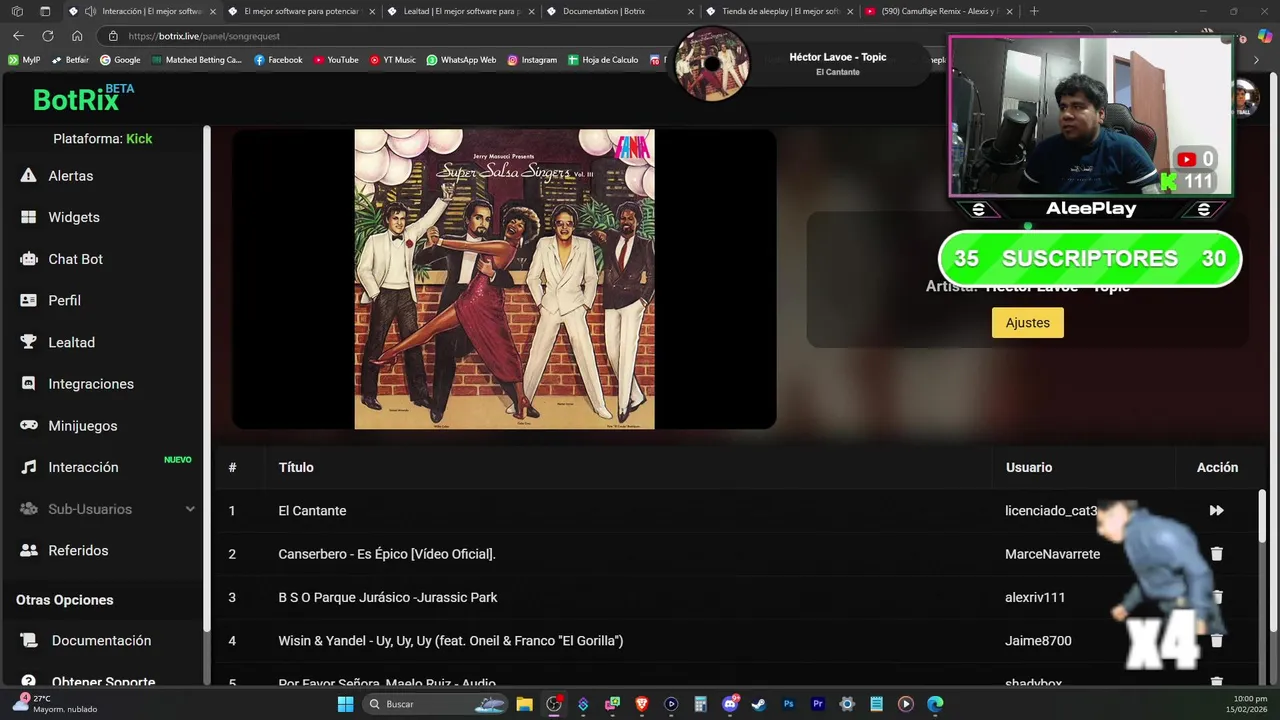
Task: Open Discord from the taskbar
Action: click(x=730, y=704)
